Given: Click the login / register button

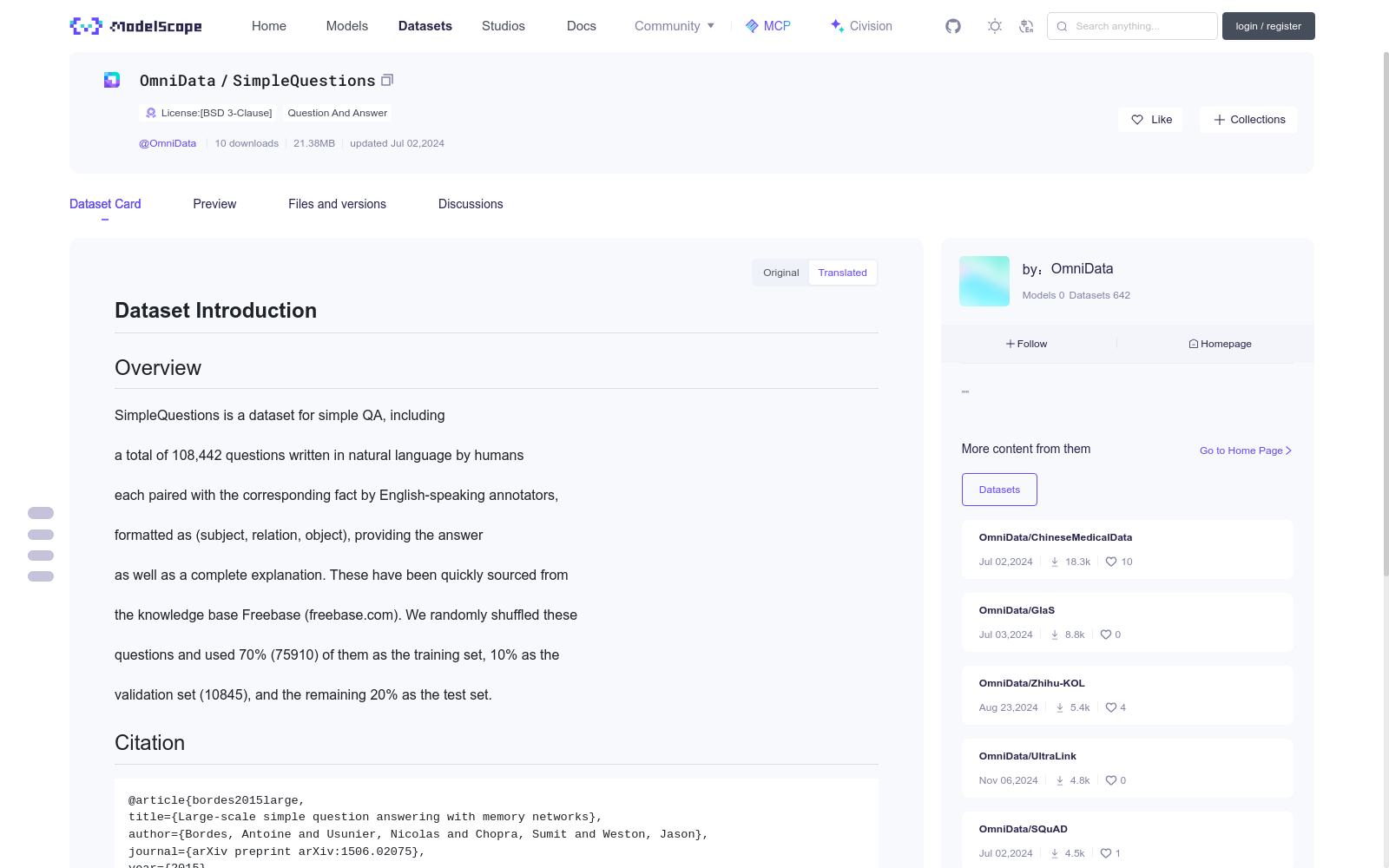Looking at the screenshot, I should 1268,26.
